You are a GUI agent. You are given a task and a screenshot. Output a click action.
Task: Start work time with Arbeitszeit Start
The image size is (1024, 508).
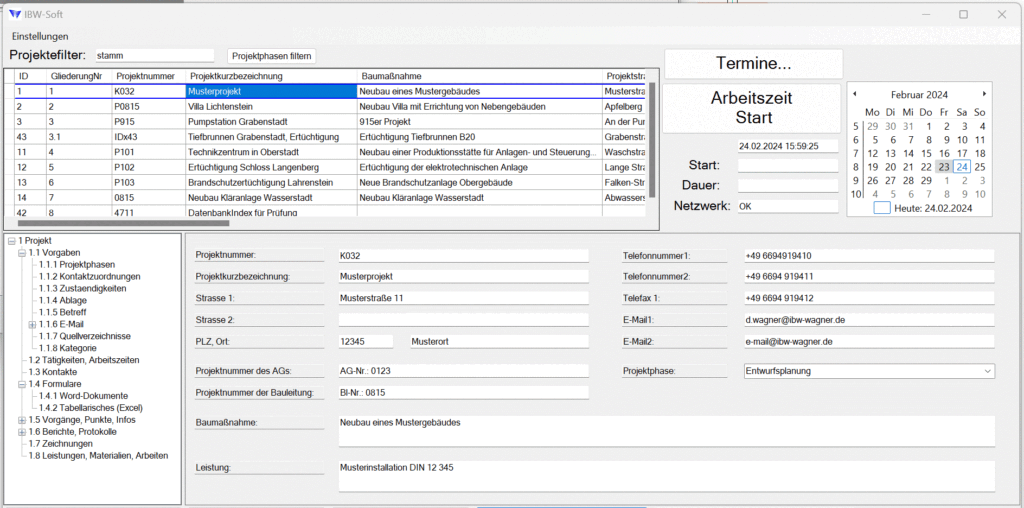(751, 108)
